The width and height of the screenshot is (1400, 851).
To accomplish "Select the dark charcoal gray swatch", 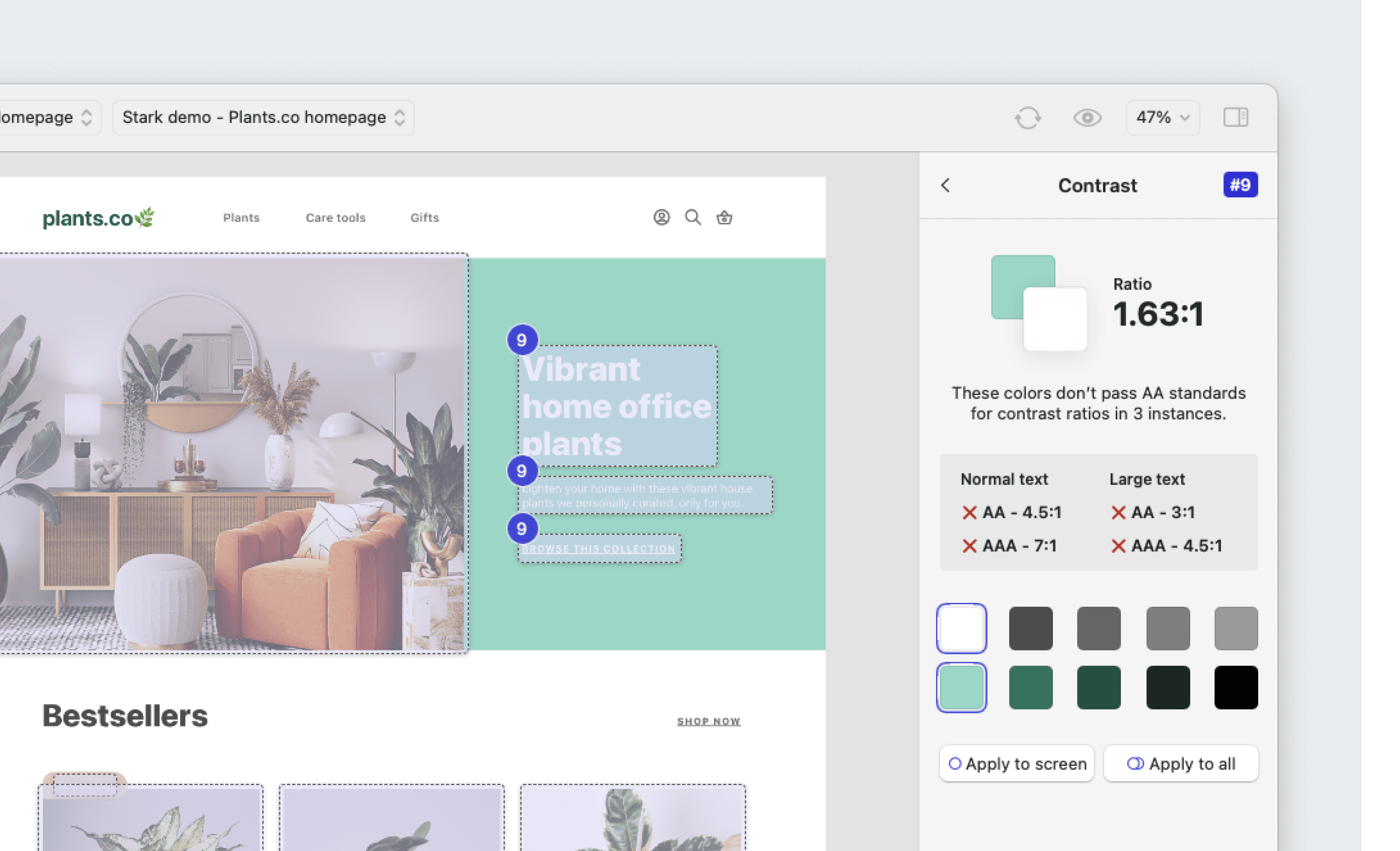I will (x=1031, y=628).
